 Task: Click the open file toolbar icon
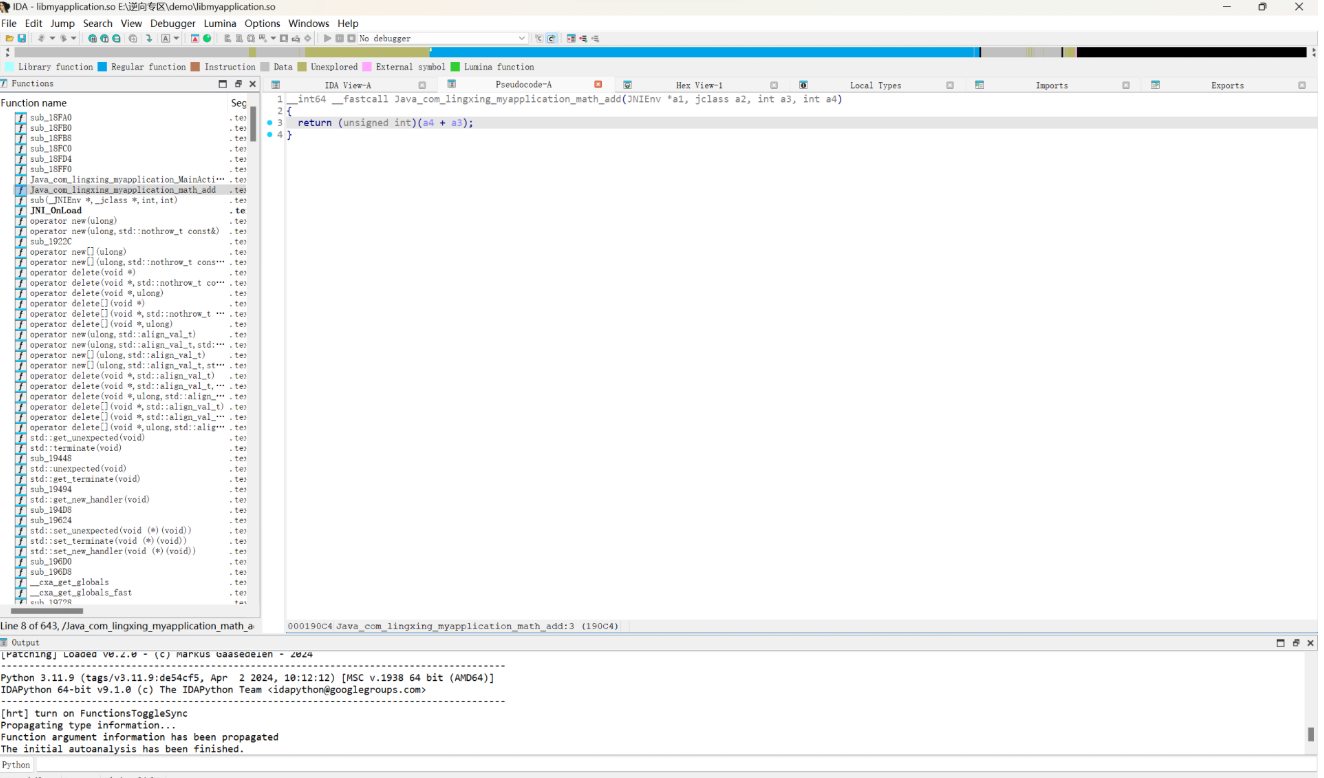pyautogui.click(x=9, y=38)
